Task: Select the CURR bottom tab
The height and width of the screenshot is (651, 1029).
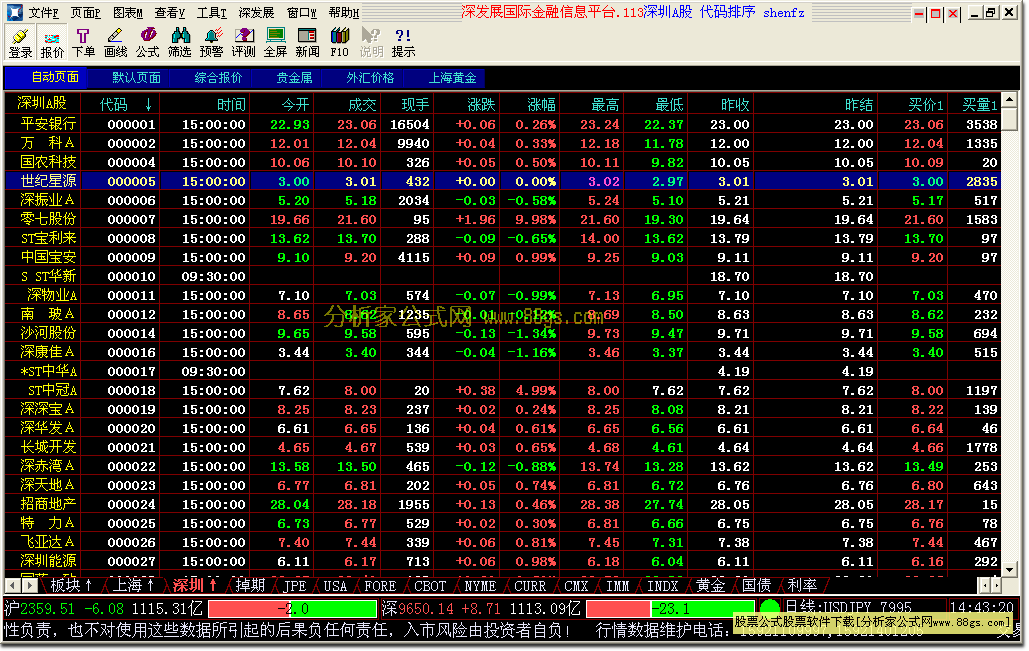Action: click(x=530, y=585)
